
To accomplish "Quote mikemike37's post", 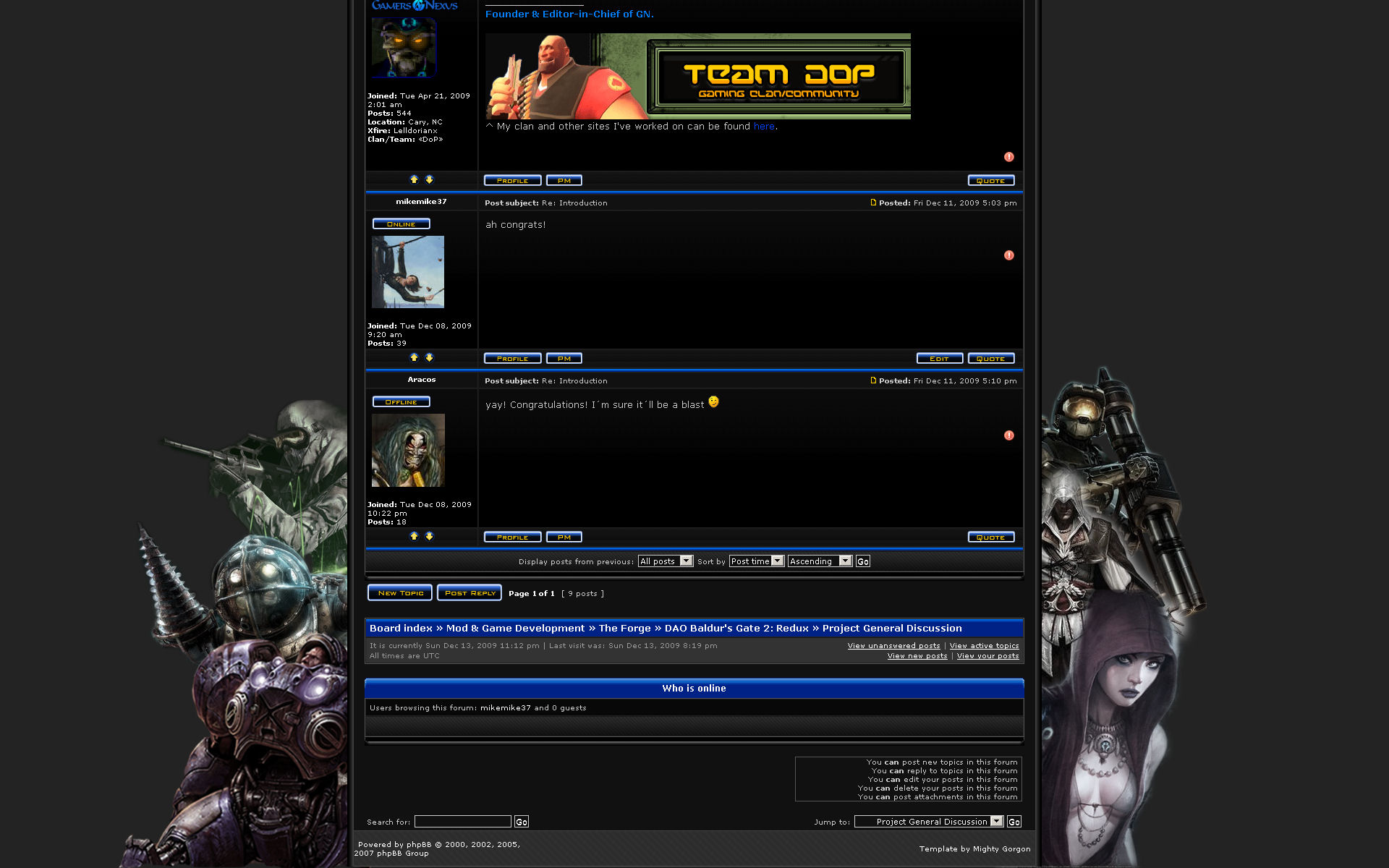I will click(x=991, y=358).
